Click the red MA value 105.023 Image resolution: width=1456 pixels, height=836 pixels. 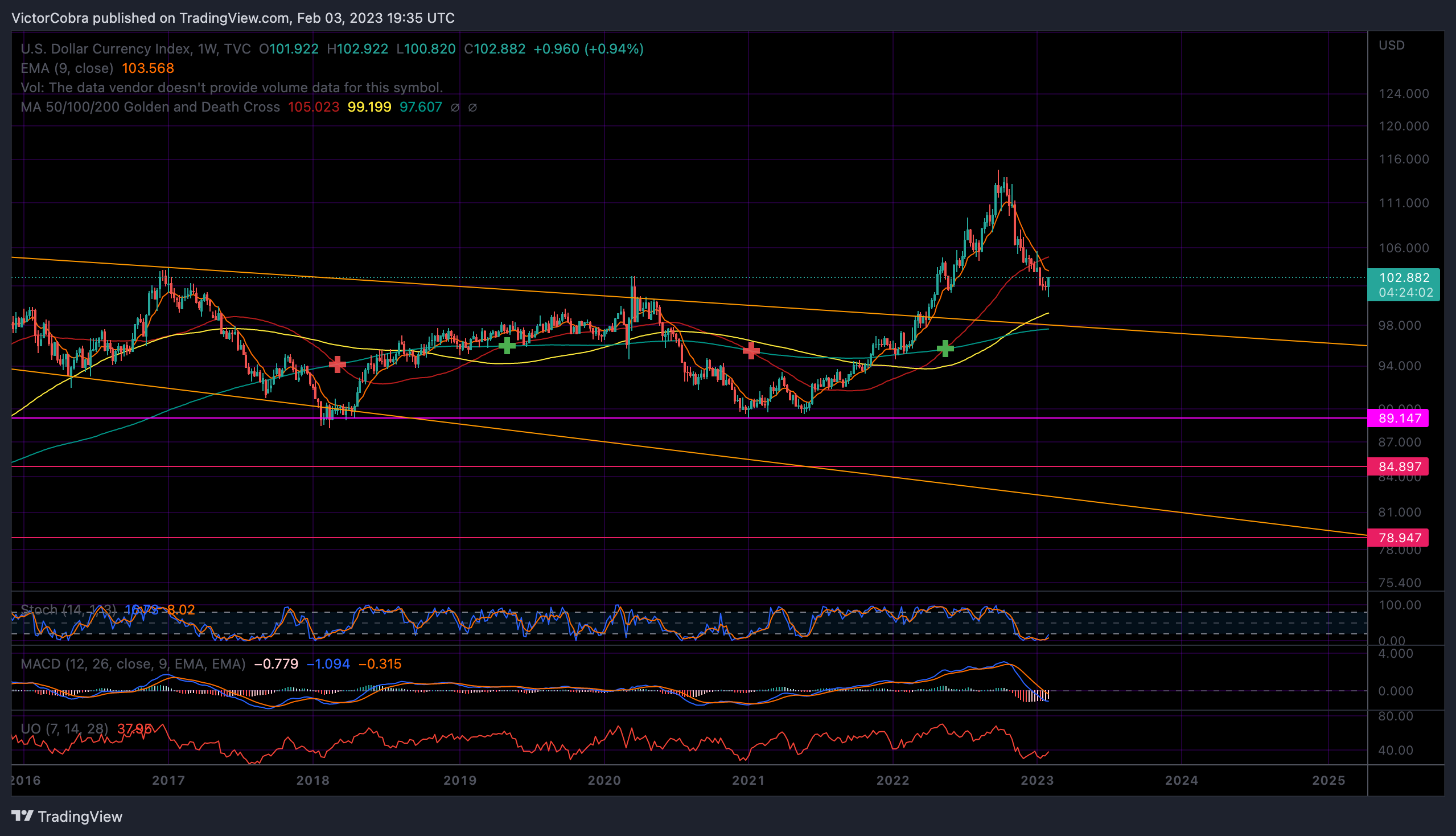click(x=314, y=108)
